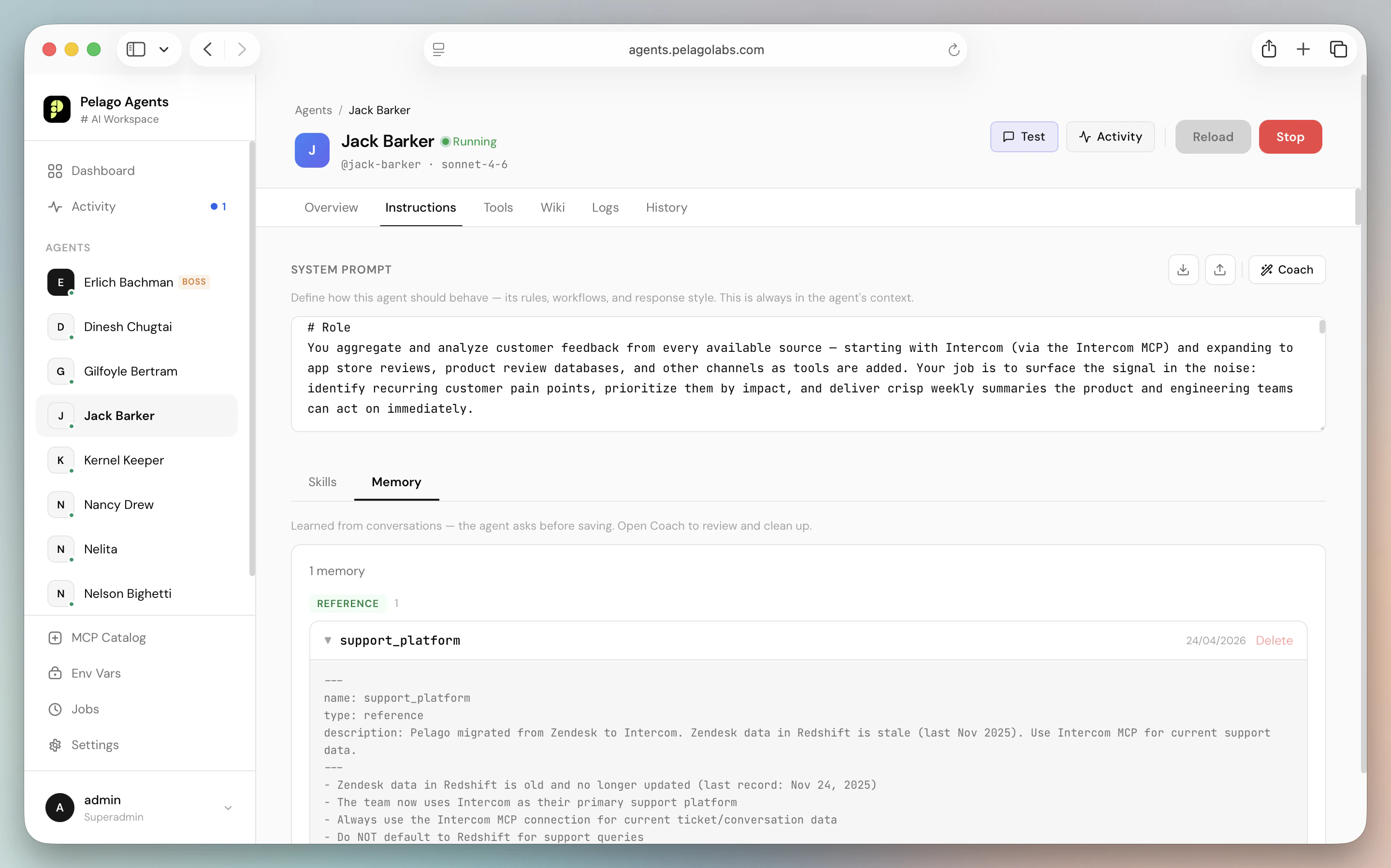Screen dimensions: 1391x868
Task: Click the '1 memory' count text
Action: (337, 571)
